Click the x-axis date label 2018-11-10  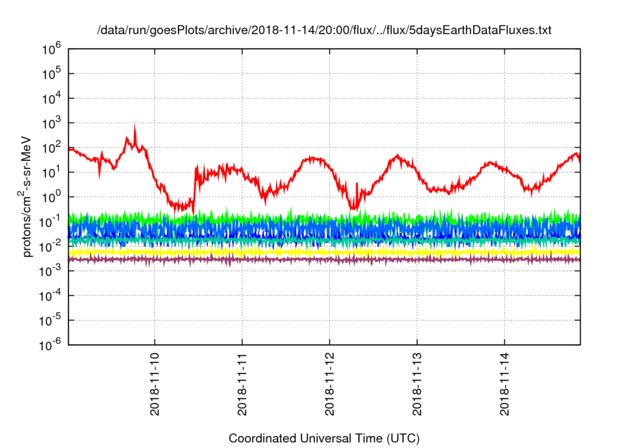point(155,384)
